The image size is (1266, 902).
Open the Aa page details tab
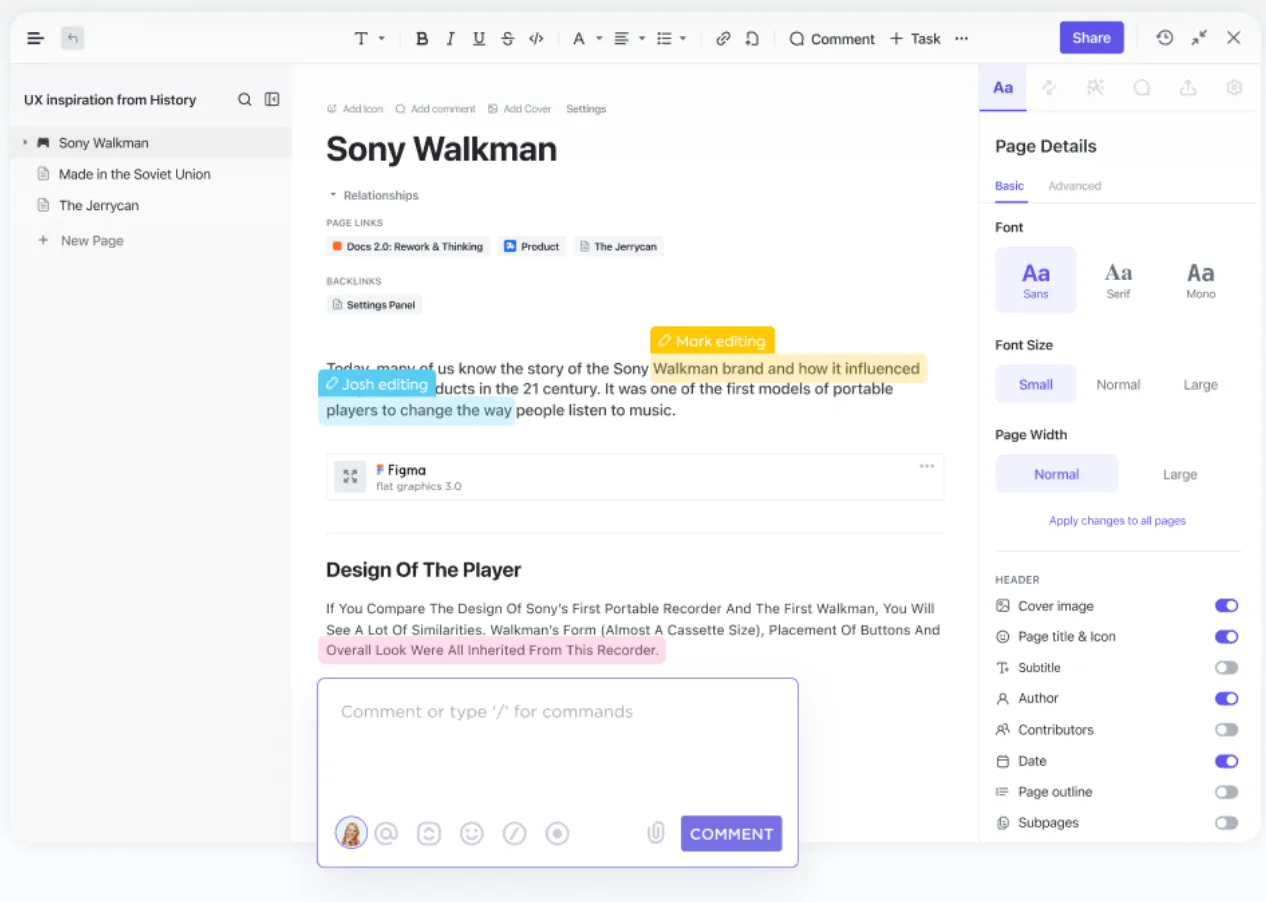1003,88
